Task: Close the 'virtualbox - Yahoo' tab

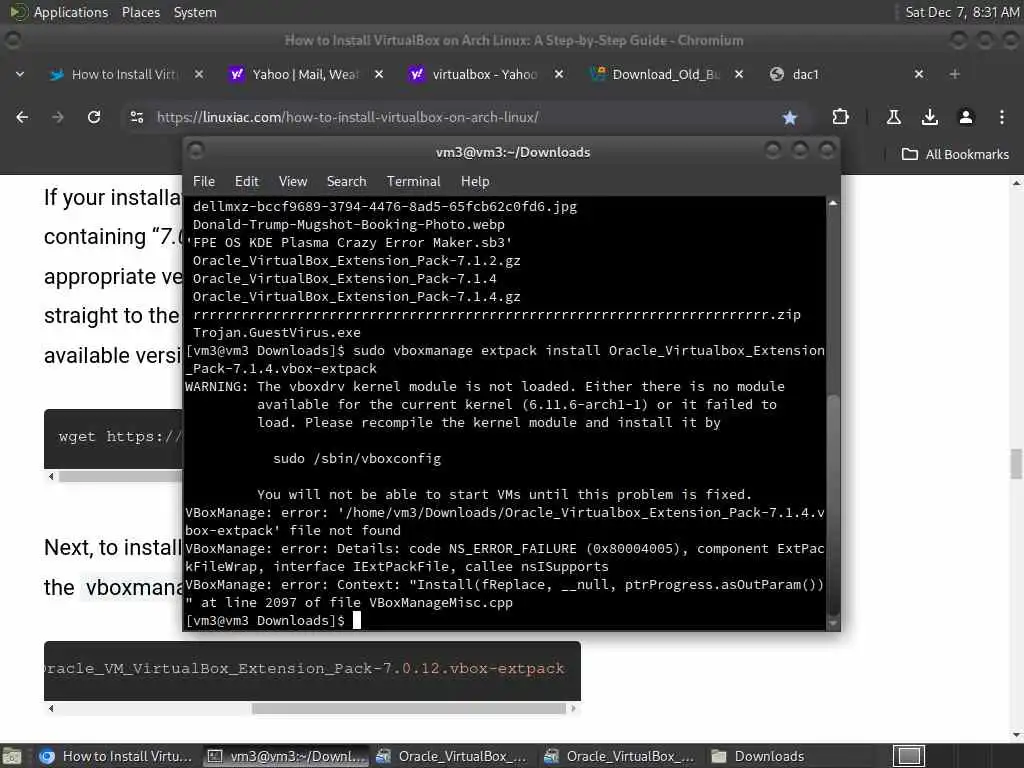Action: point(559,74)
